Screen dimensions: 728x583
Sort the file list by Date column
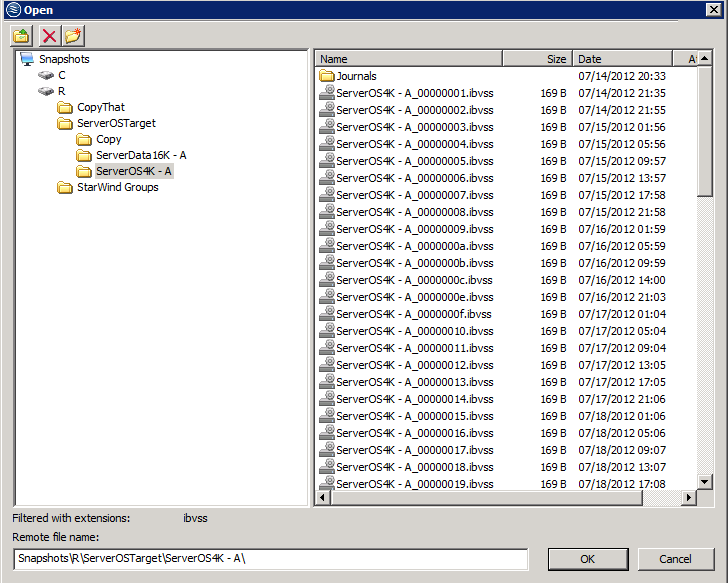point(623,59)
